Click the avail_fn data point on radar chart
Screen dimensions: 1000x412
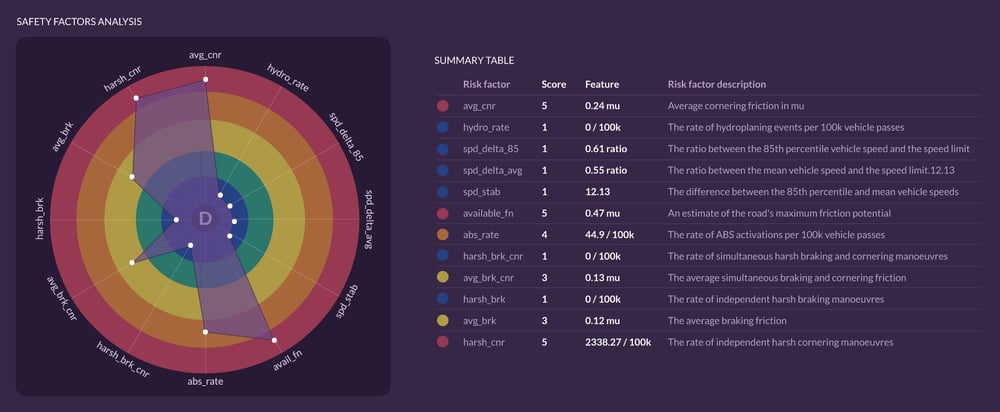coord(274,341)
